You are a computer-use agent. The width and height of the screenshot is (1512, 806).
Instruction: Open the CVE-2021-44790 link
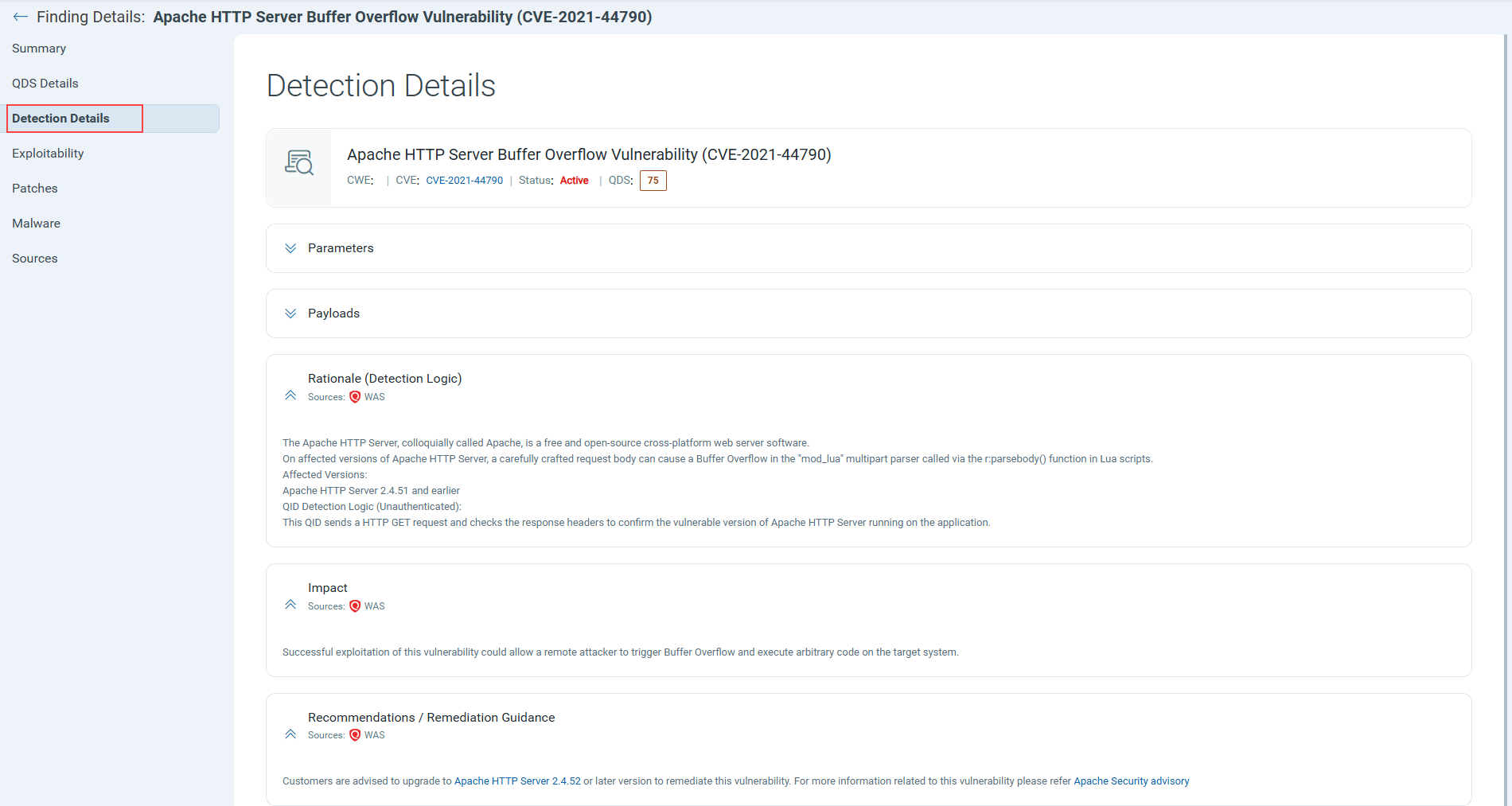pos(464,181)
